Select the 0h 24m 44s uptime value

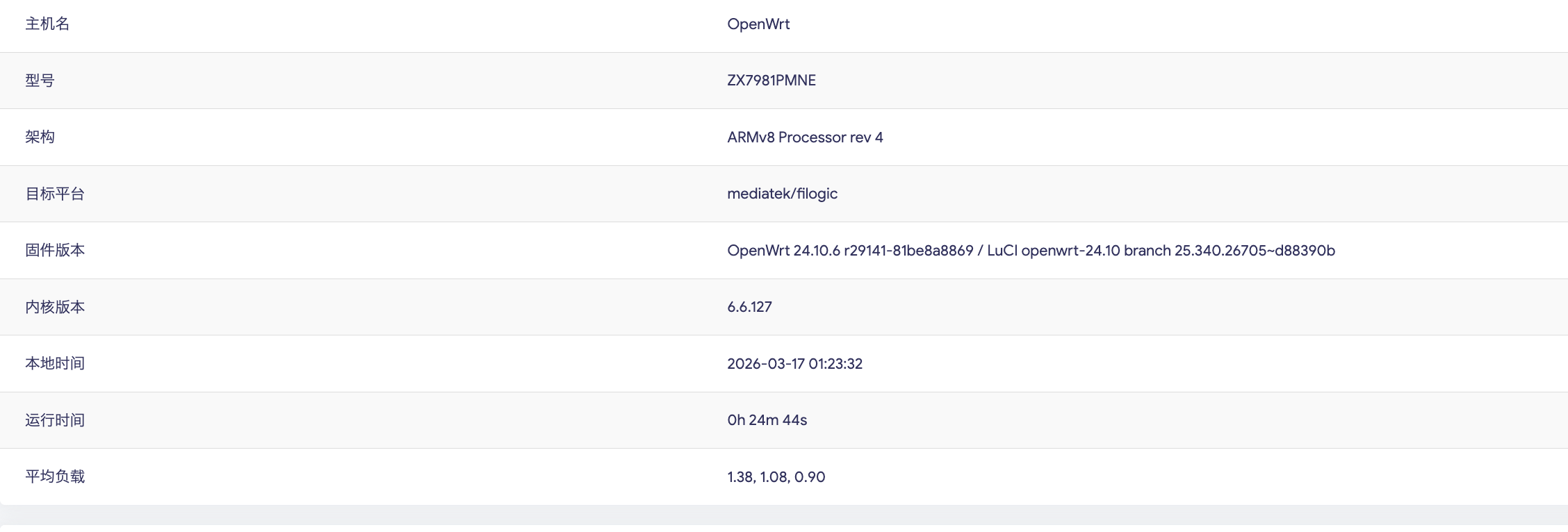point(767,420)
